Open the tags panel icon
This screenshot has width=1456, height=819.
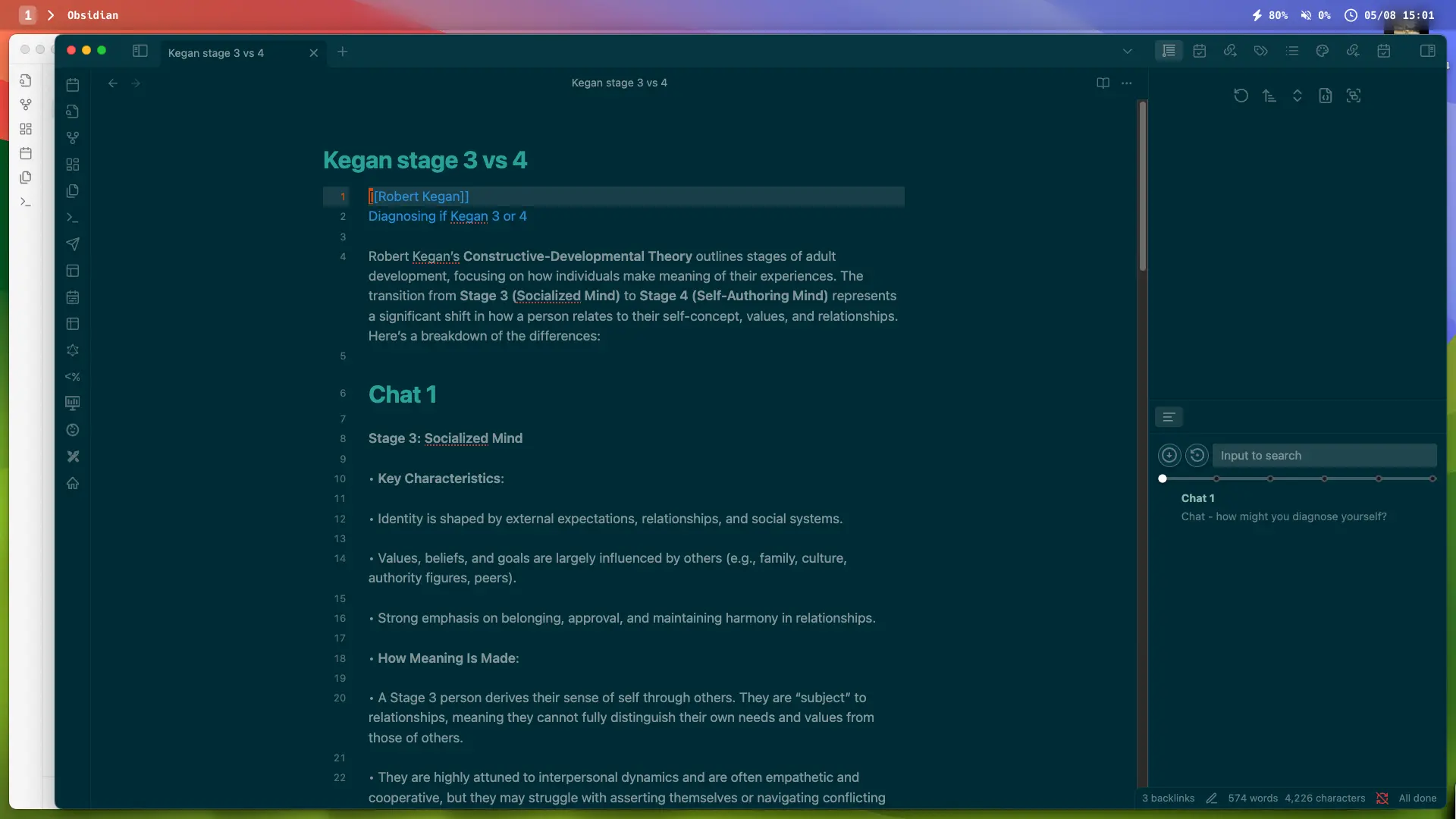1260,51
